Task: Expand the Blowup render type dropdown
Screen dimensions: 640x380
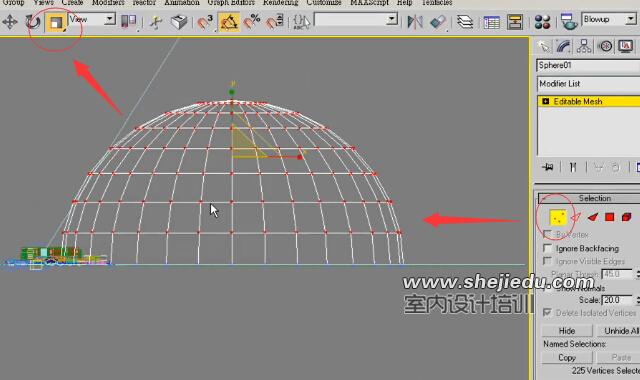Action: click(x=609, y=19)
